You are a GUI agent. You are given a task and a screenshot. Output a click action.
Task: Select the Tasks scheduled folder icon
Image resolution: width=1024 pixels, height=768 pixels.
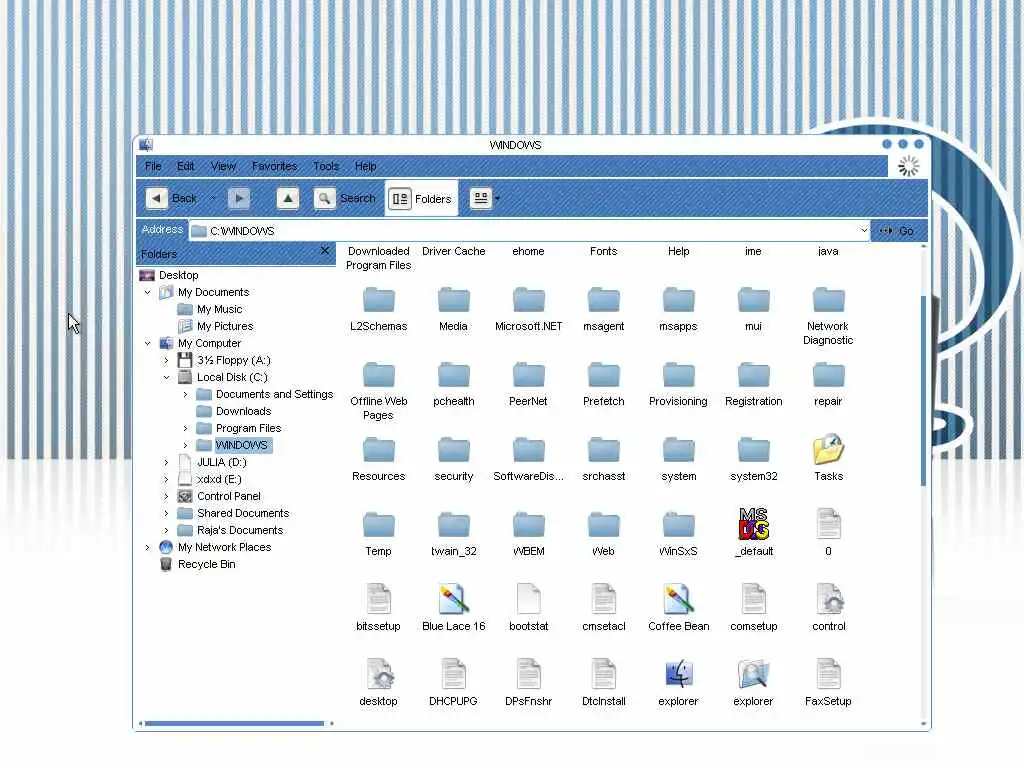coord(828,449)
